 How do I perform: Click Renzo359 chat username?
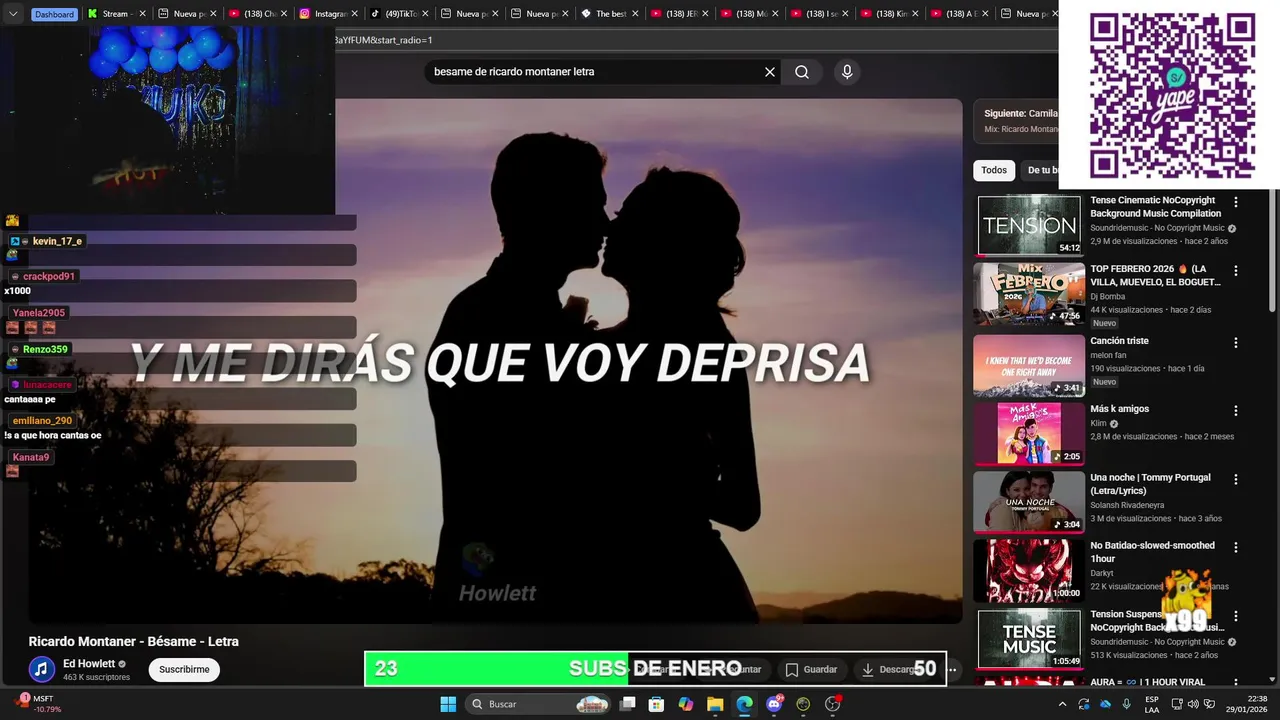(x=45, y=349)
